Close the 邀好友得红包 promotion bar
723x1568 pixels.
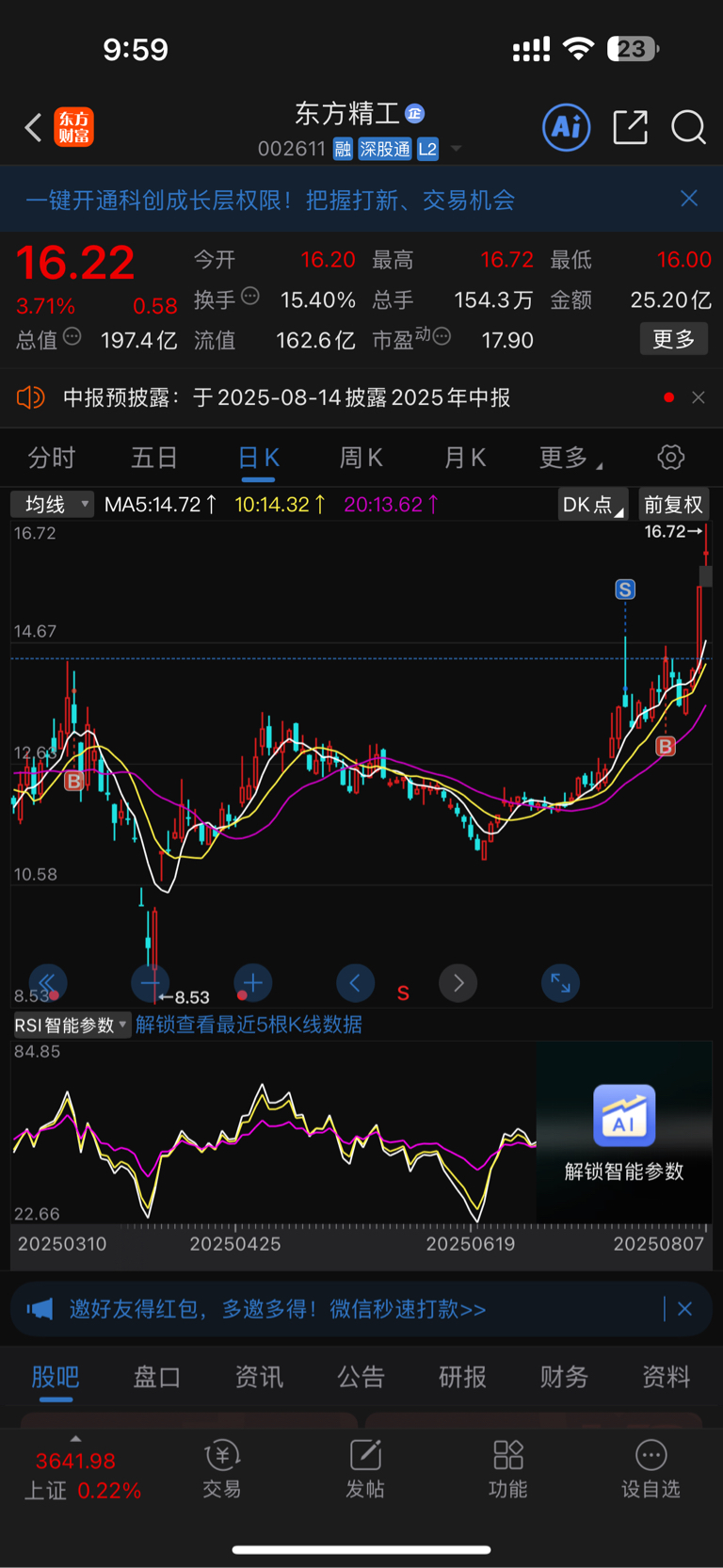point(684,1309)
